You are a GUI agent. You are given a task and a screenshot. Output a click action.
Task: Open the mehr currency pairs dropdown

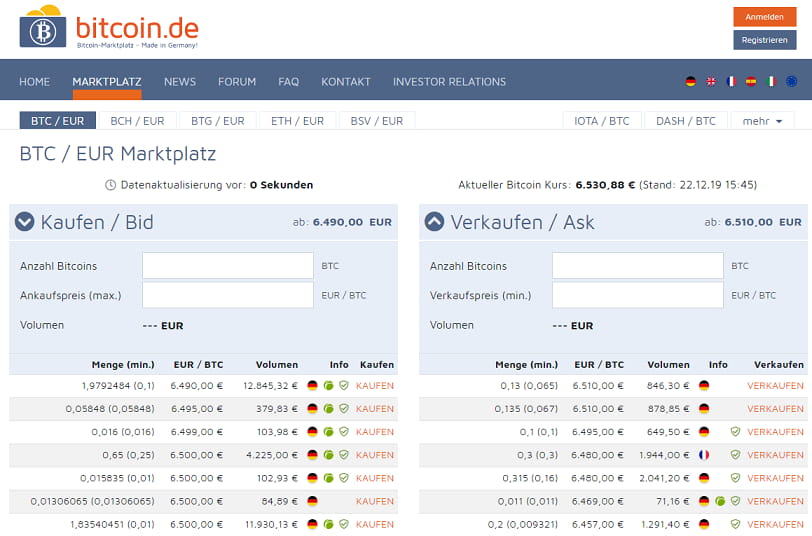click(762, 121)
